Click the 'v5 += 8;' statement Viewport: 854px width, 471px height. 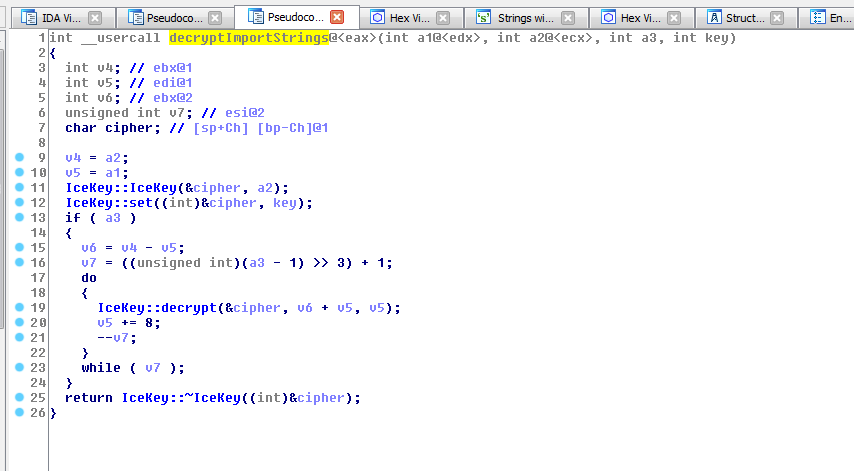[129, 323]
